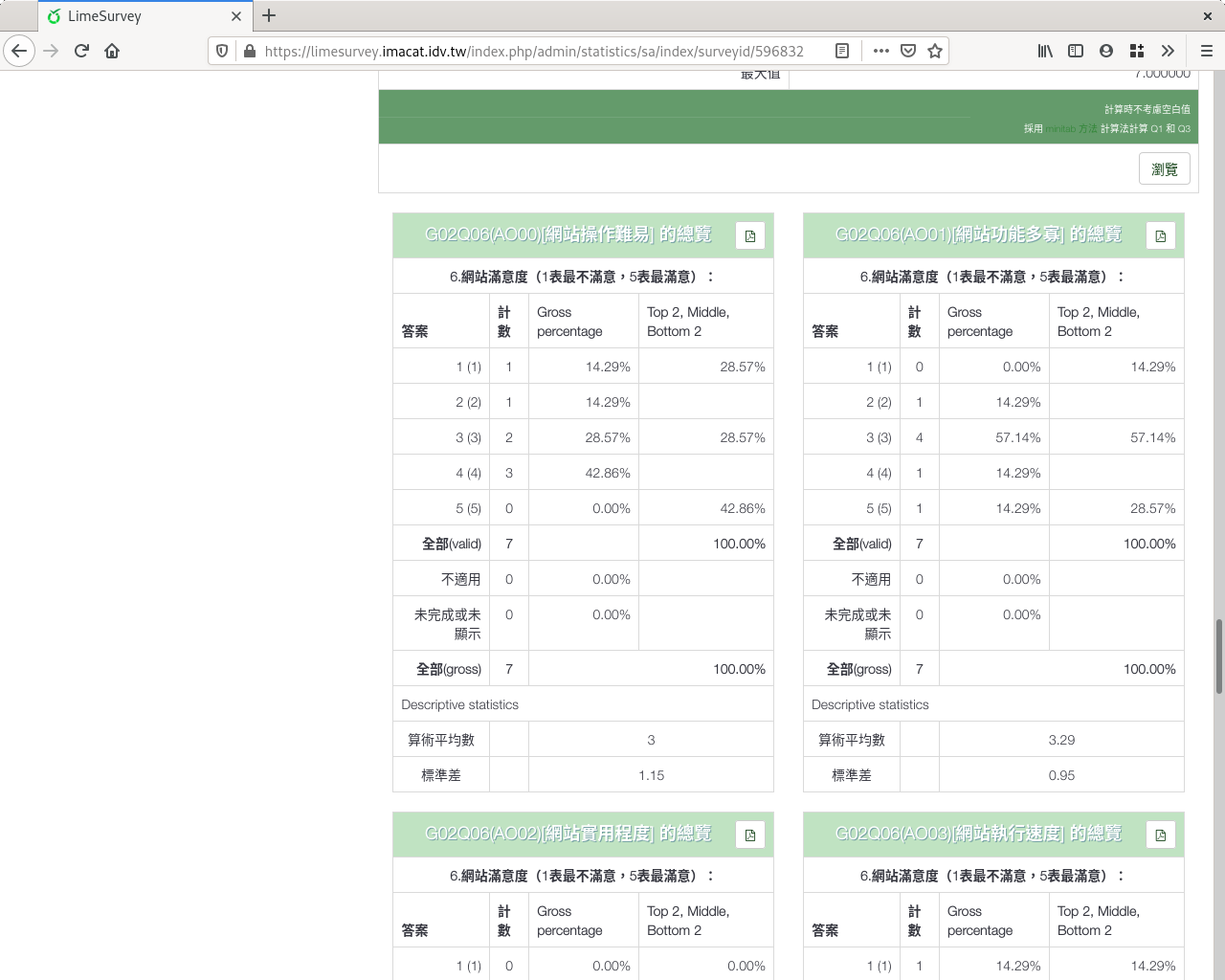Screen dimensions: 1225x980
Task: Click answer 4 (4) in 網站操作難易 table
Action: (468, 473)
